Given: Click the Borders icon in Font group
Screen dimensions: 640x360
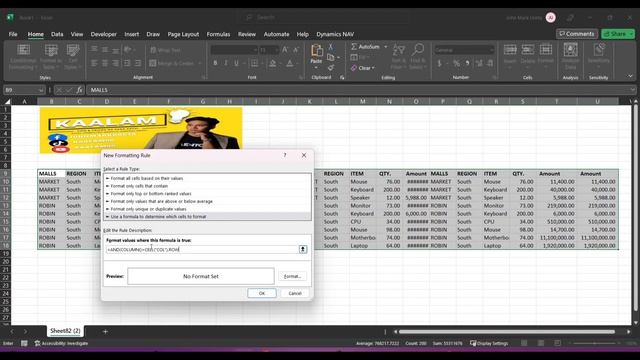Looking at the screenshot, I should pyautogui.click(x=254, y=63).
